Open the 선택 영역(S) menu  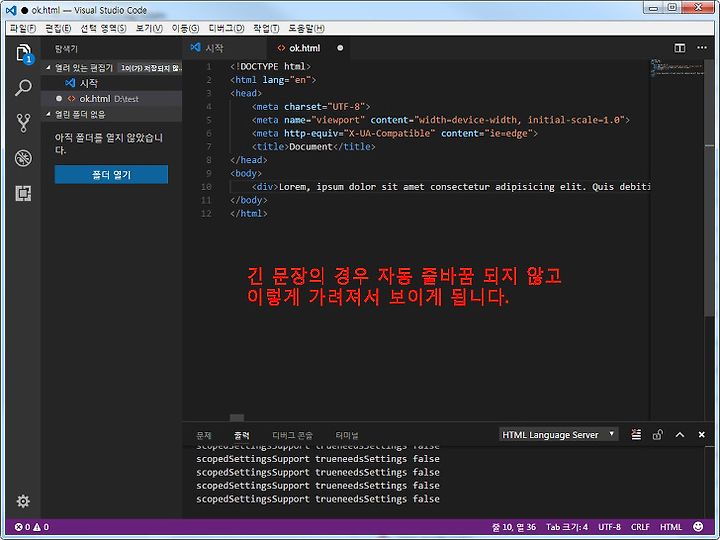coord(103,28)
